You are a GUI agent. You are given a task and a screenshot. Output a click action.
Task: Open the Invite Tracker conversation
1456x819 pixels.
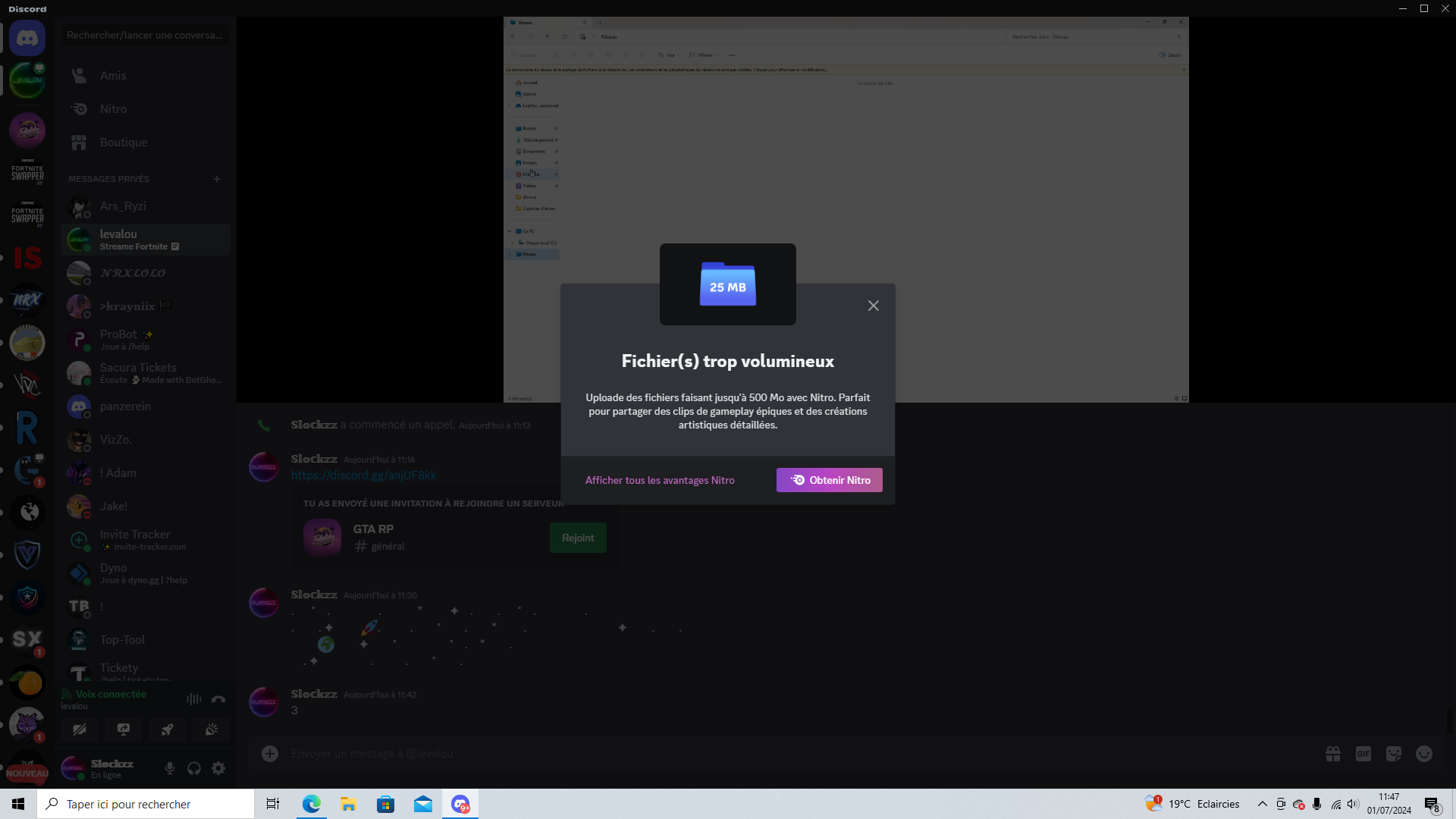(x=146, y=540)
